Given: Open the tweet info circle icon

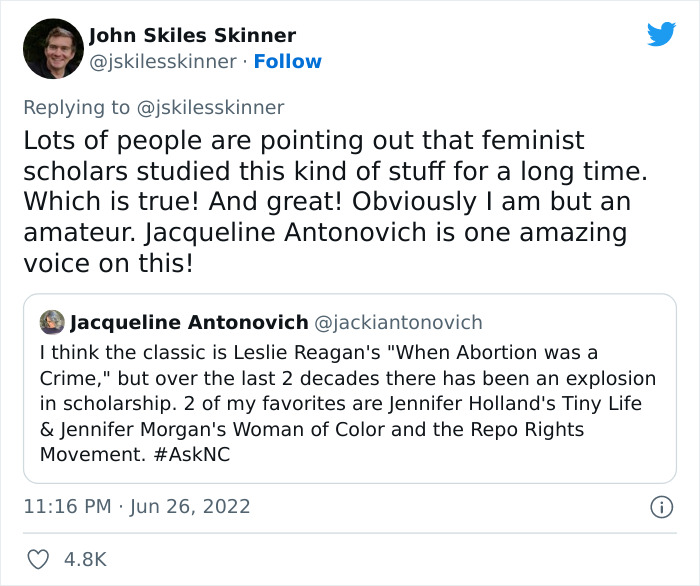Looking at the screenshot, I should click(x=661, y=508).
